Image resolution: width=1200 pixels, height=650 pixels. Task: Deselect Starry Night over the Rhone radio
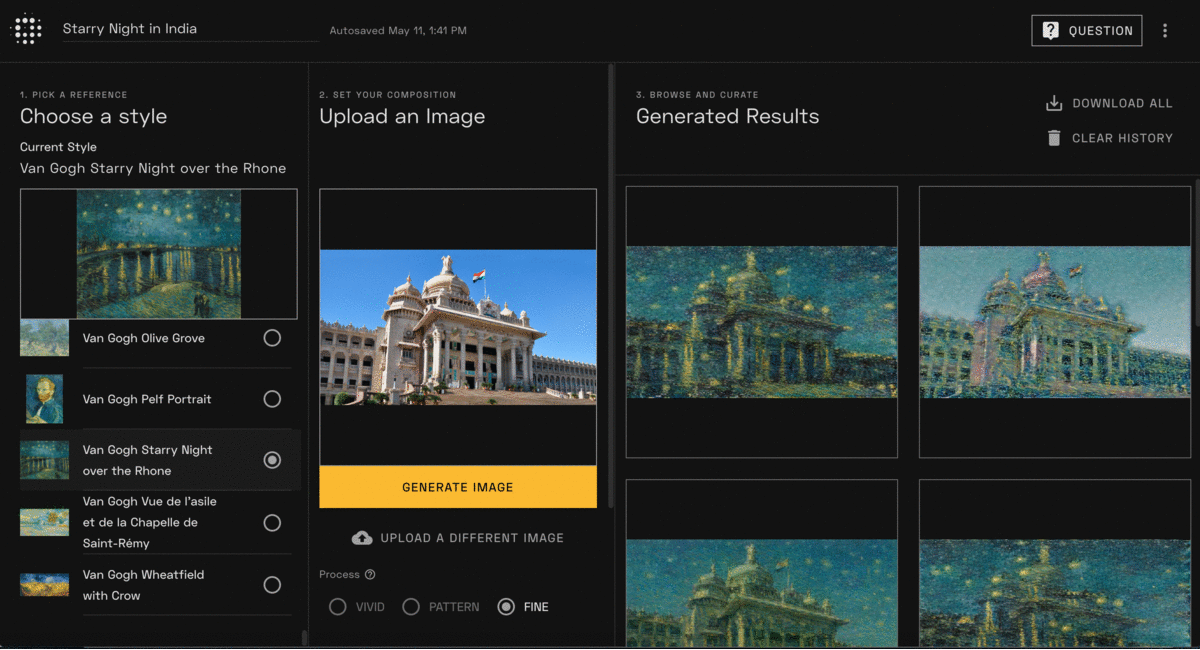(x=272, y=460)
